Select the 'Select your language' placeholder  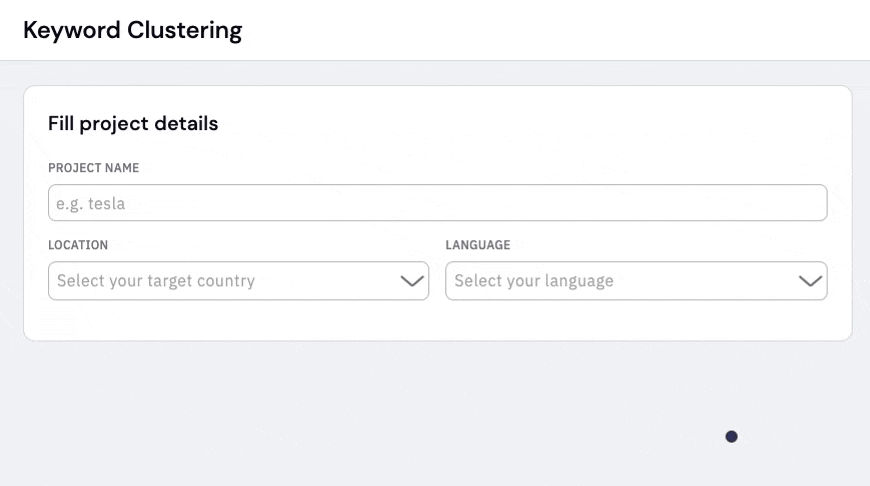coord(534,281)
